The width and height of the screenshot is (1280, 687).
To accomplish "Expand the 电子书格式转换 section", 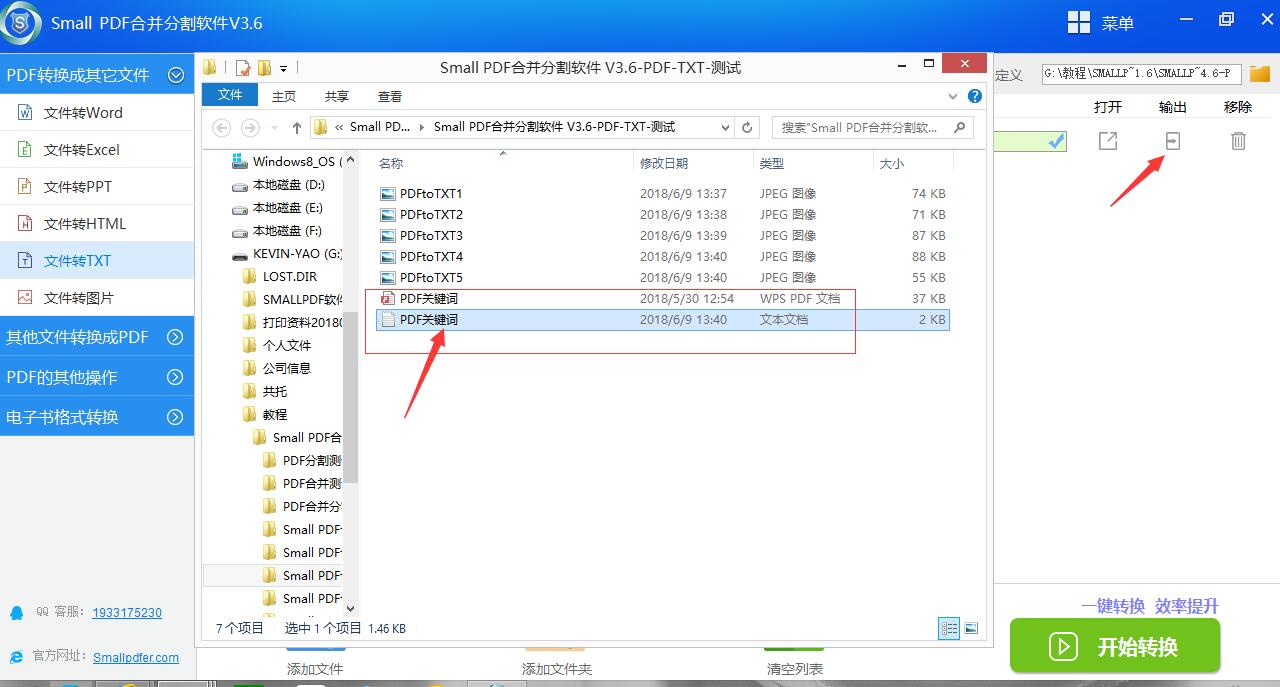I will click(175, 417).
